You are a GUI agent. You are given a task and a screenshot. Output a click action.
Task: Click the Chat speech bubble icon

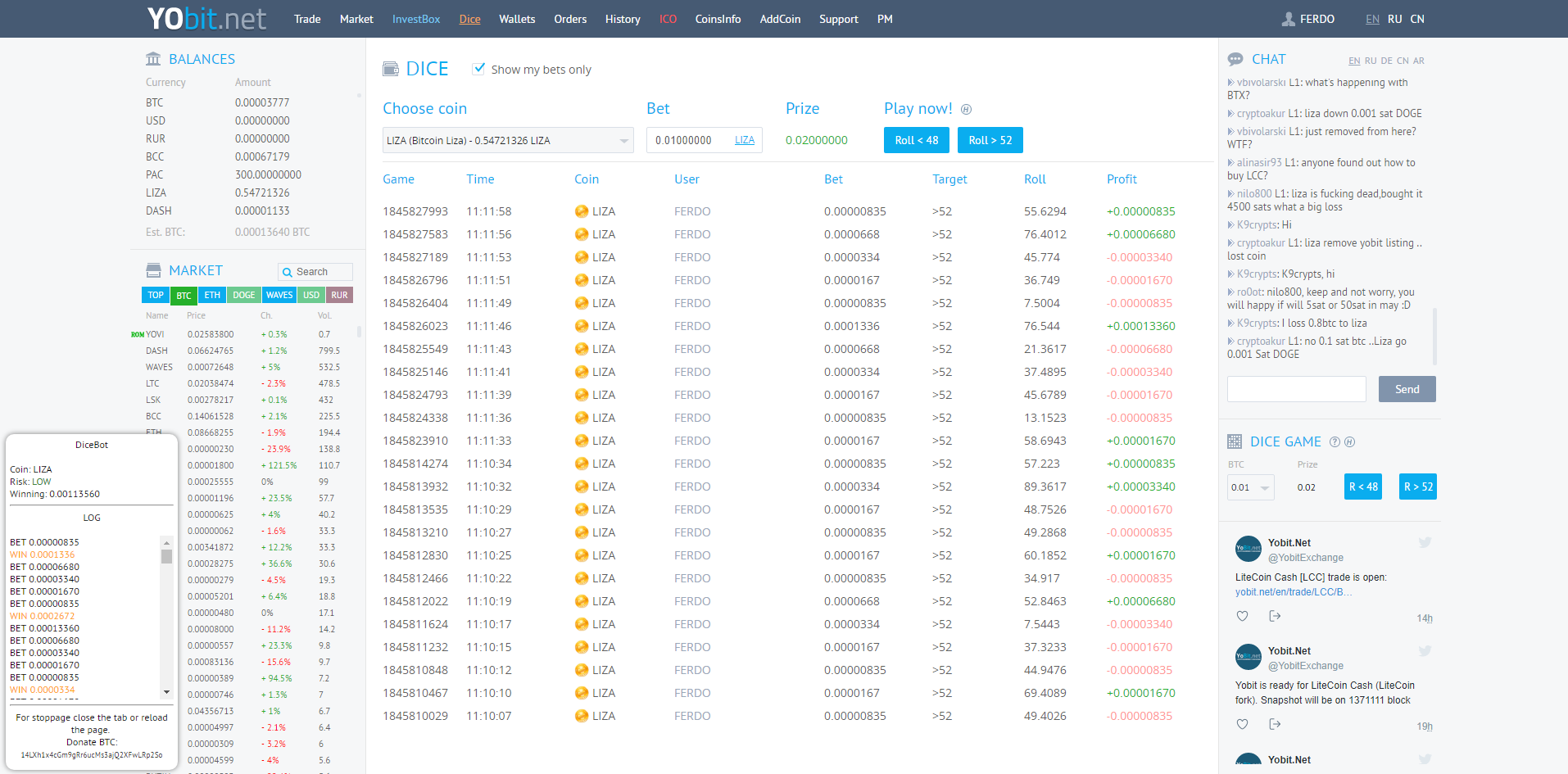coord(1235,59)
